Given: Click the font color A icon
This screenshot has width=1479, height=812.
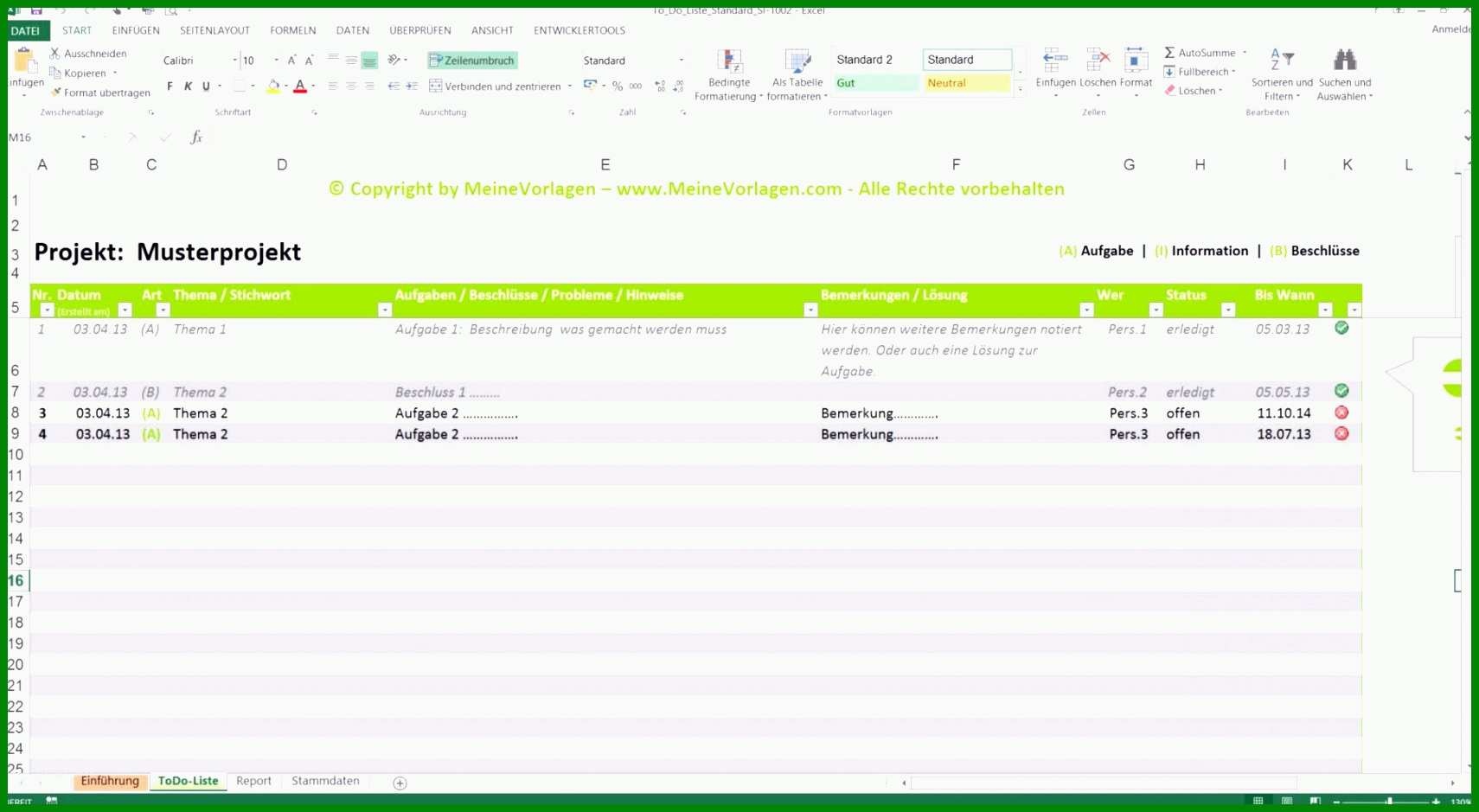Looking at the screenshot, I should pyautogui.click(x=300, y=86).
